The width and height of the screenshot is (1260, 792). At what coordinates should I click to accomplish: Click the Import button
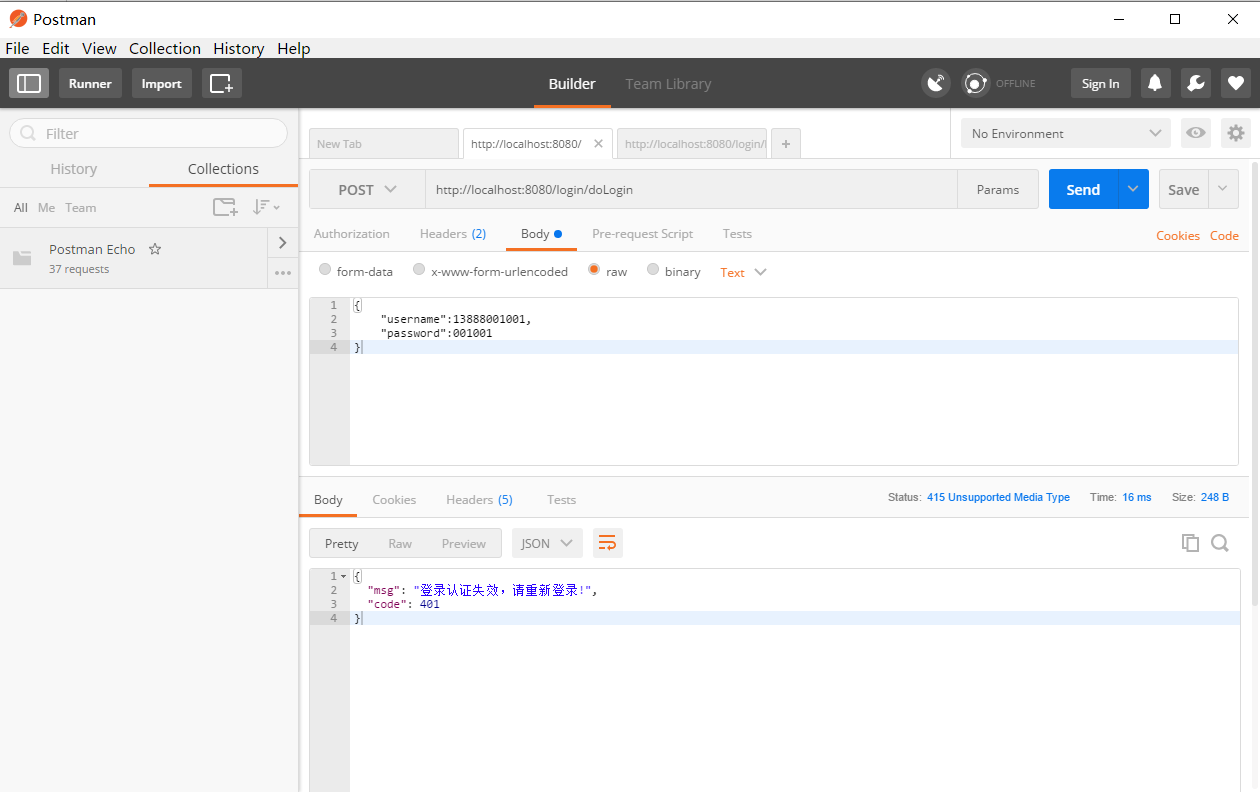(161, 83)
